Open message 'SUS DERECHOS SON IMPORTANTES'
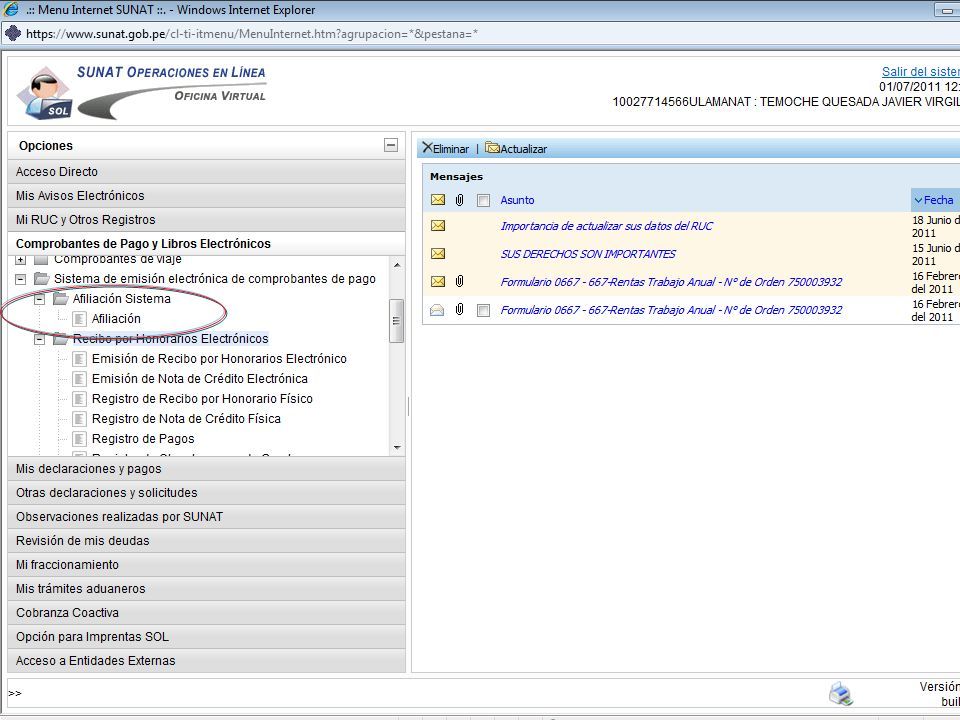Viewport: 960px width, 720px height. [588, 253]
